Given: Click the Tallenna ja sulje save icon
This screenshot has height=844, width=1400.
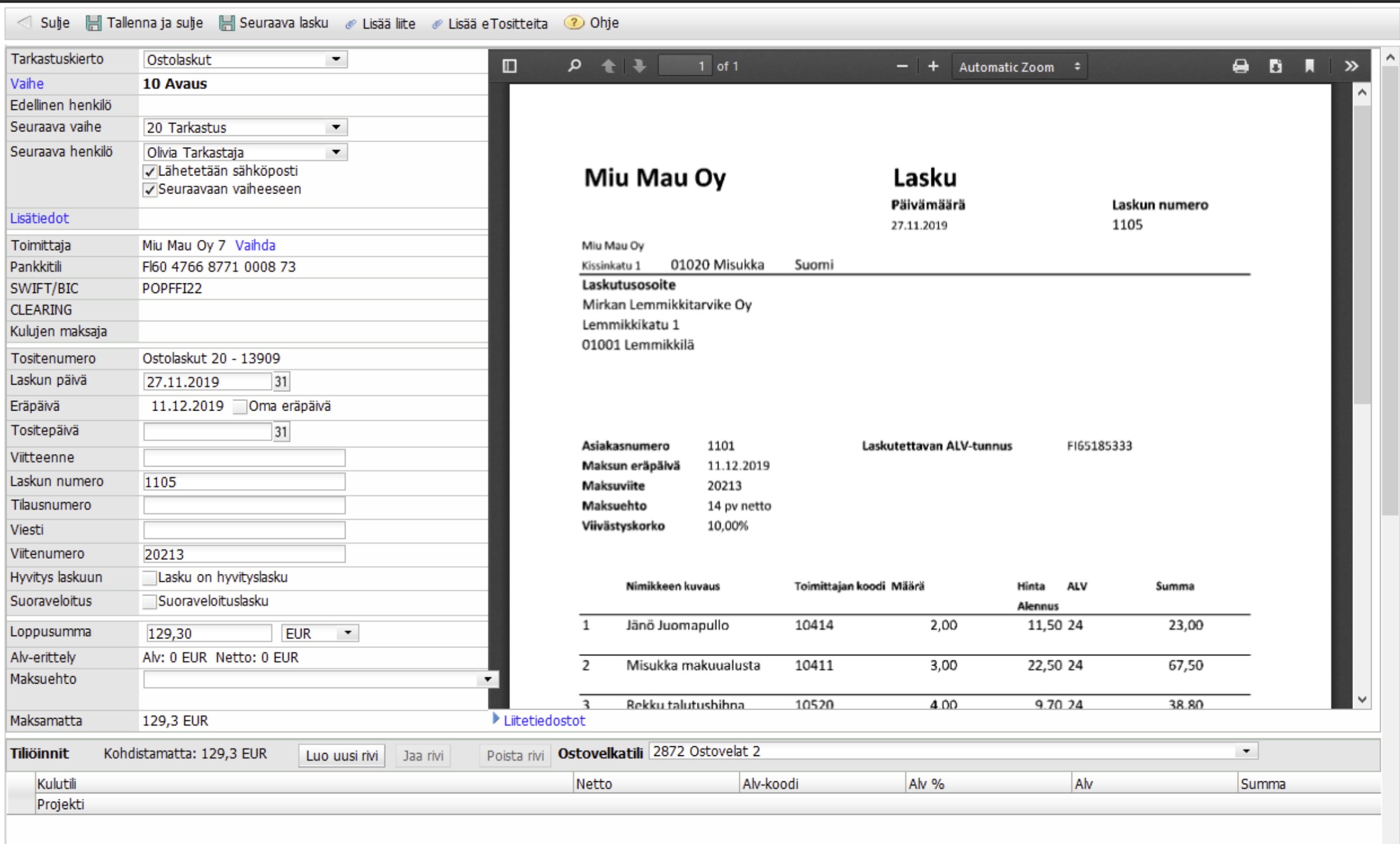Looking at the screenshot, I should click(x=93, y=23).
